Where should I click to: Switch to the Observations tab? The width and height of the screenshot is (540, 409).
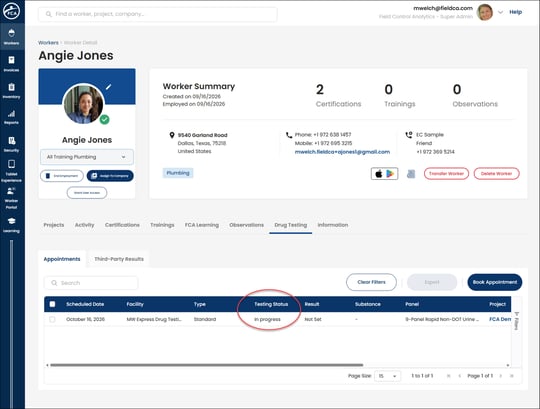pyautogui.click(x=247, y=225)
